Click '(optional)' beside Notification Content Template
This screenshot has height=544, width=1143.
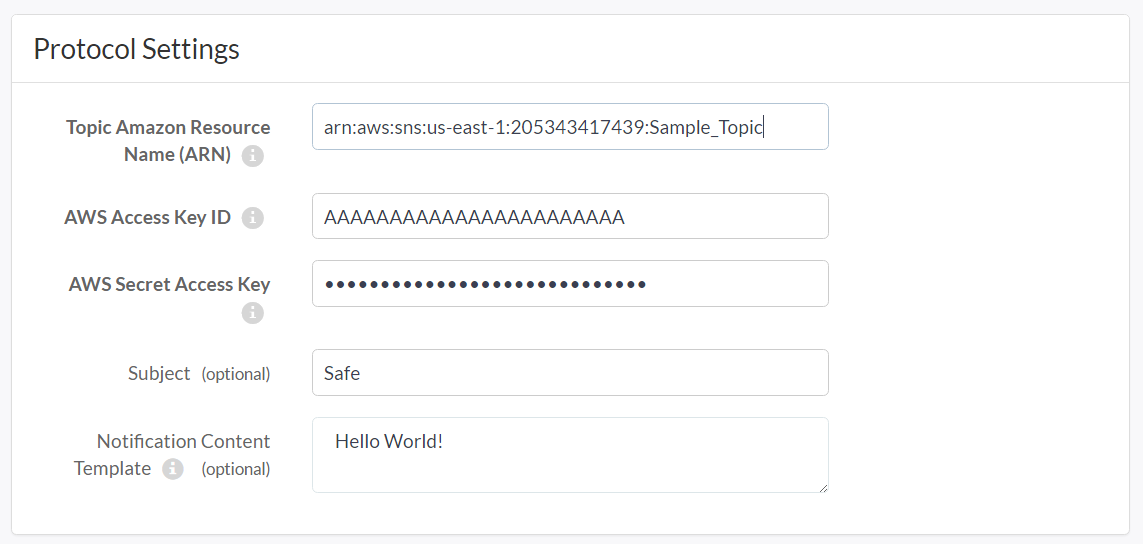click(236, 469)
